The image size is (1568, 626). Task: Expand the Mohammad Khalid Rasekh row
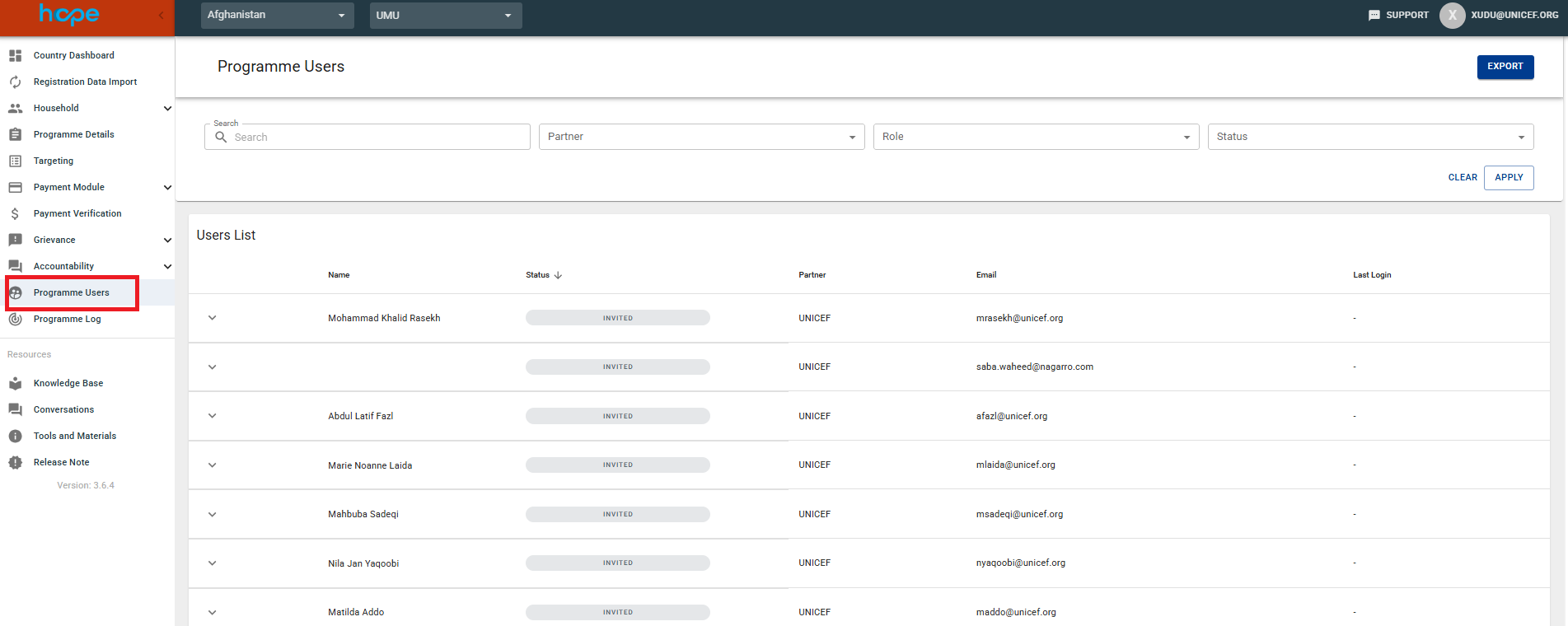213,318
